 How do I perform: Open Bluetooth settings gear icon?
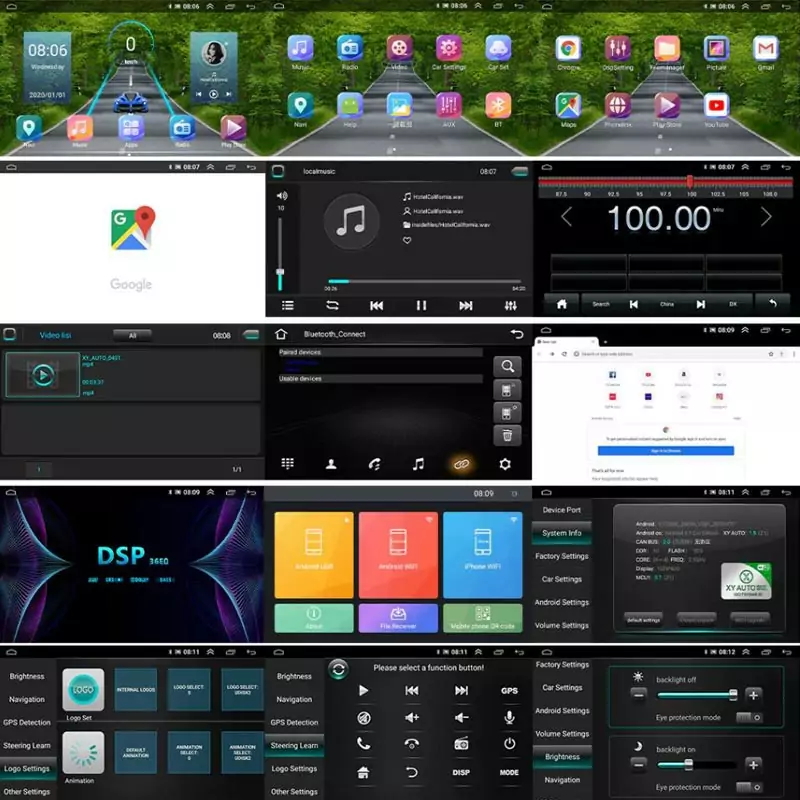pos(505,464)
